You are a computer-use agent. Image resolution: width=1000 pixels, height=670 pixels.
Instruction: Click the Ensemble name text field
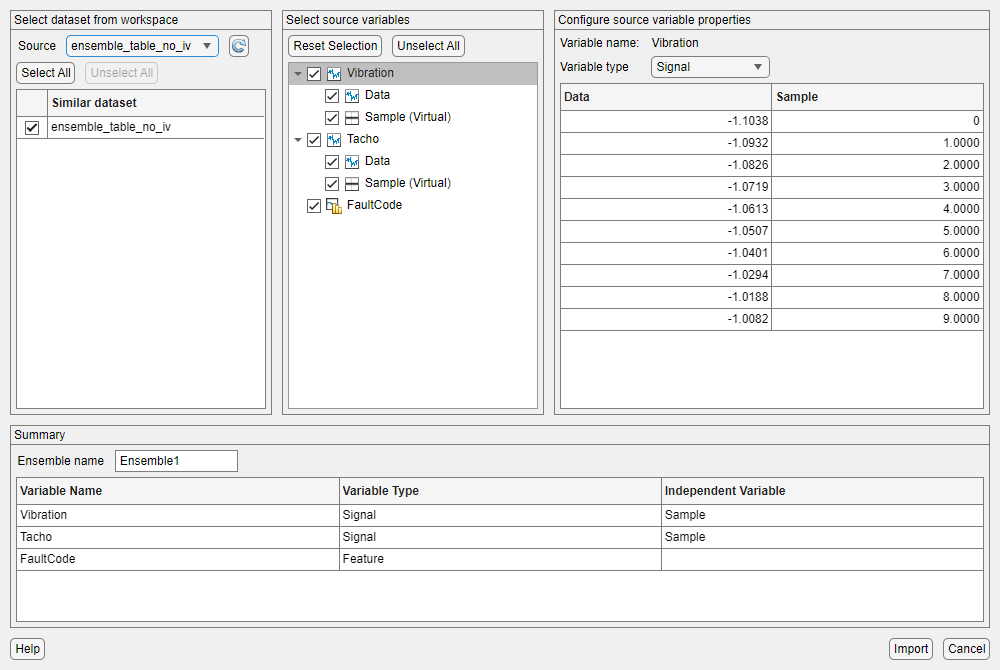point(176,461)
